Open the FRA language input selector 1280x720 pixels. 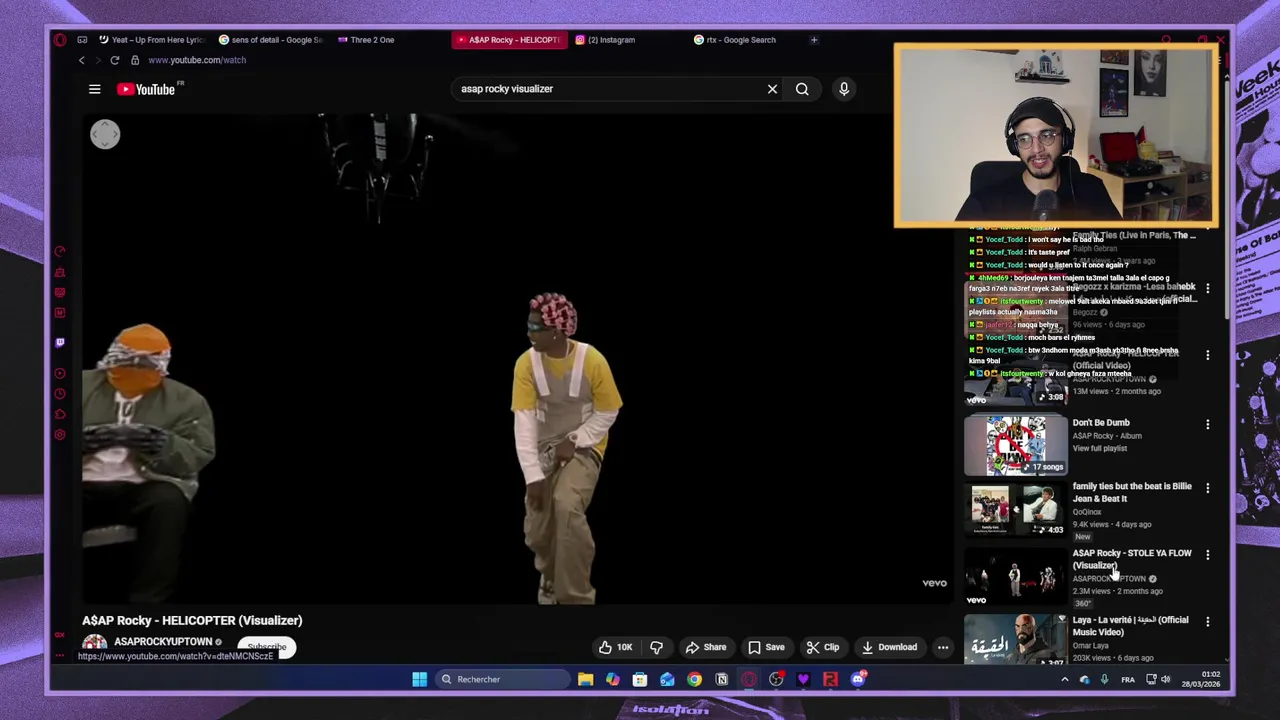tap(1128, 680)
